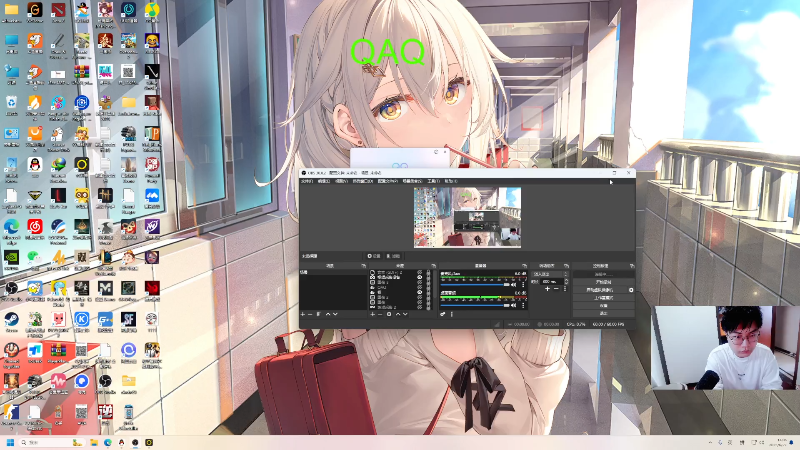Open the QQ penguin desktop icon
Viewport: 800px width, 450px height.
(x=35, y=167)
